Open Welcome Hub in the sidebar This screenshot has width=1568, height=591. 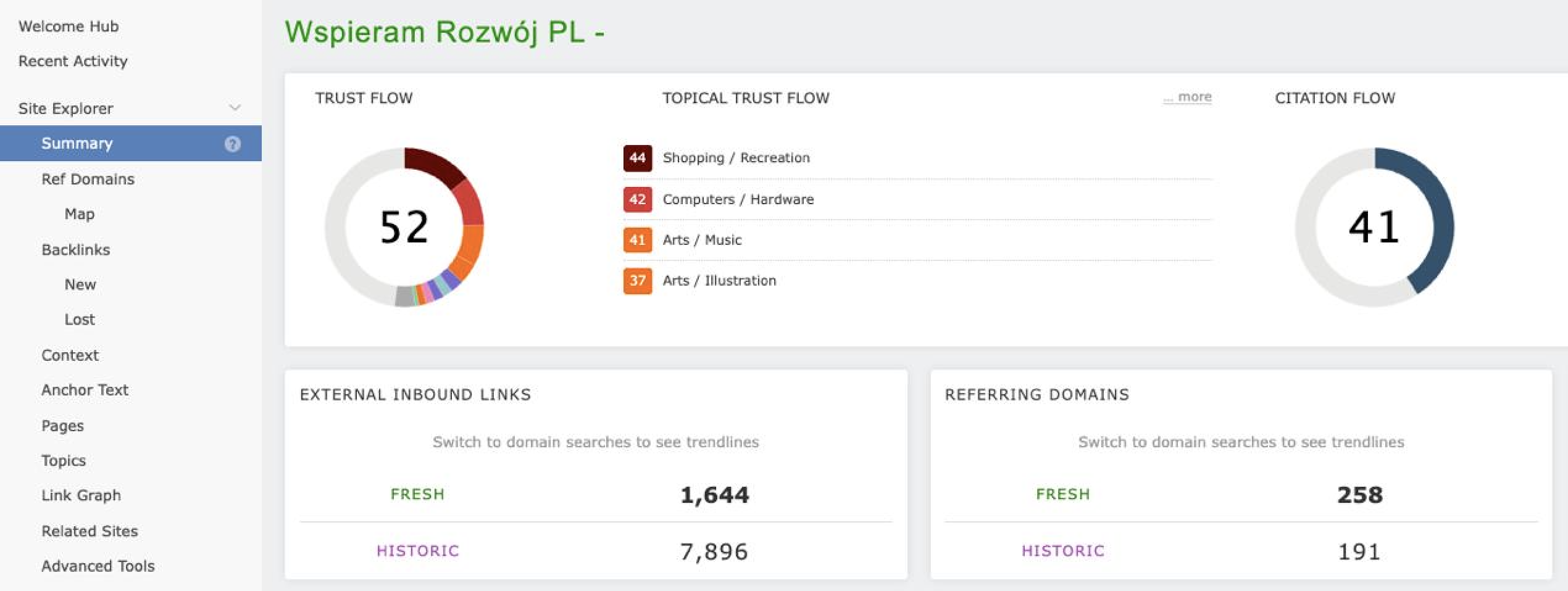[x=69, y=27]
